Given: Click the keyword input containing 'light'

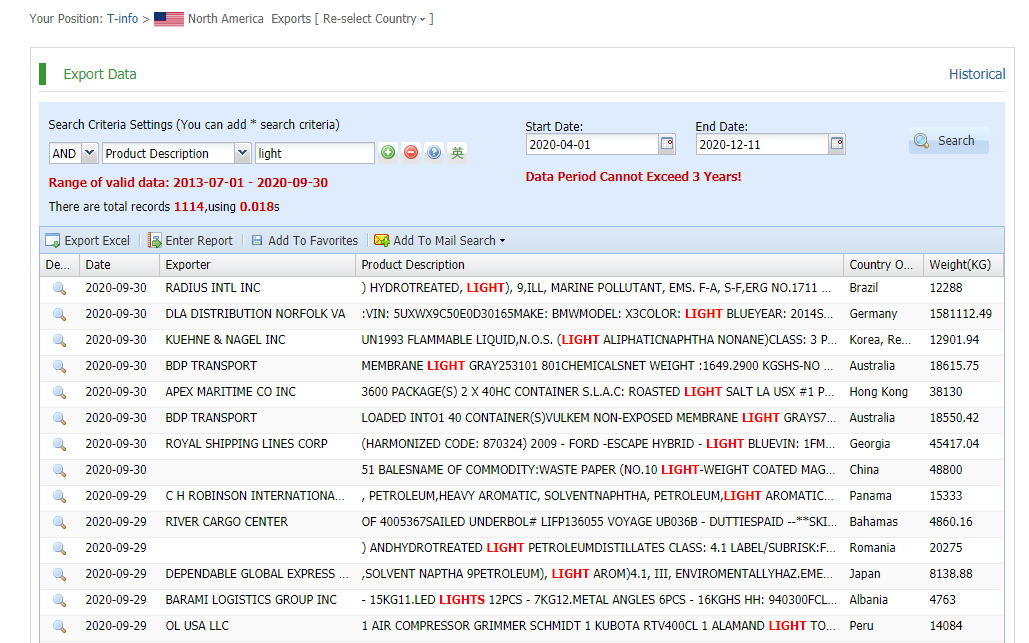Looking at the screenshot, I should [314, 153].
